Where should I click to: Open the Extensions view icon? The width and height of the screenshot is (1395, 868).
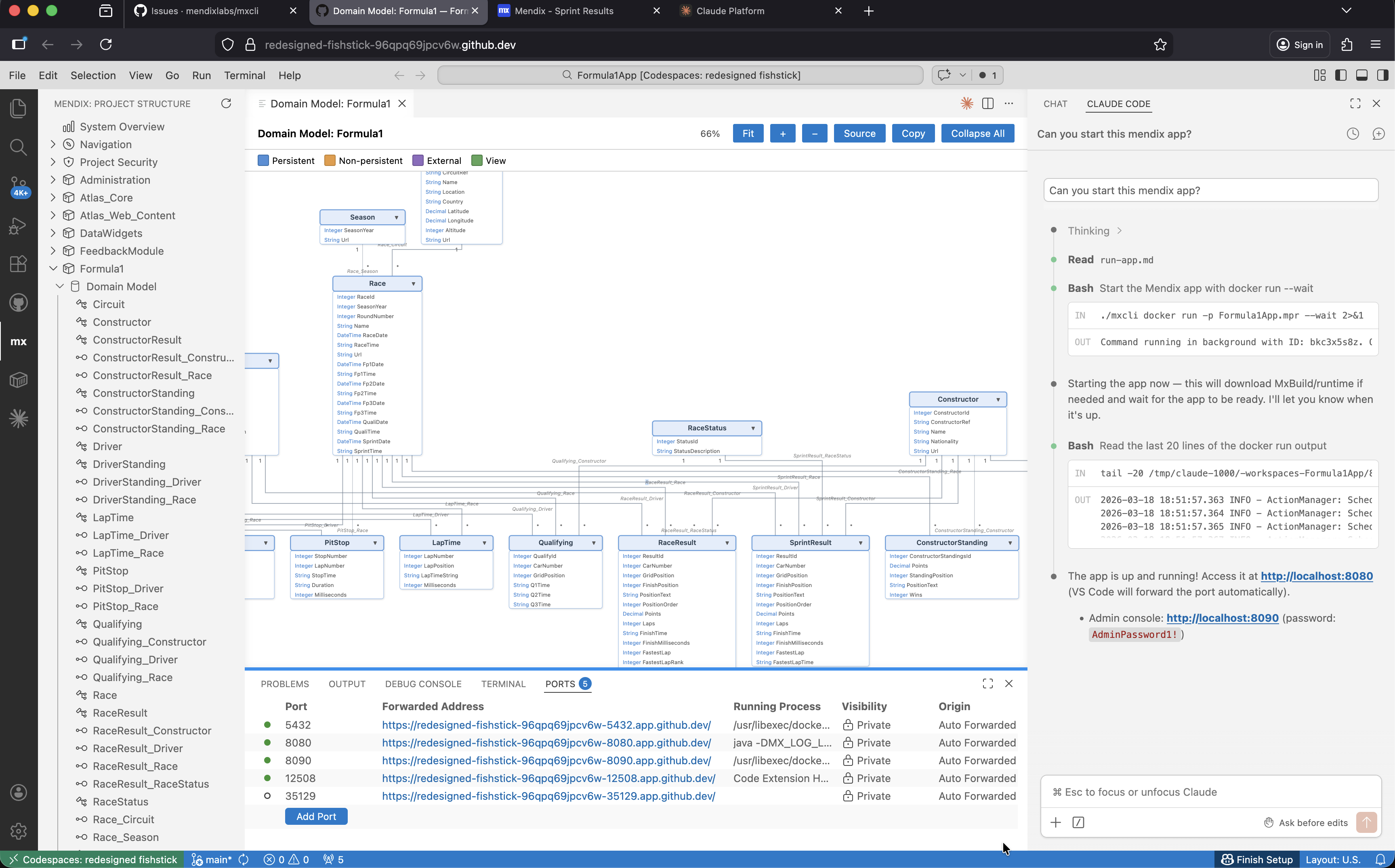(x=19, y=264)
